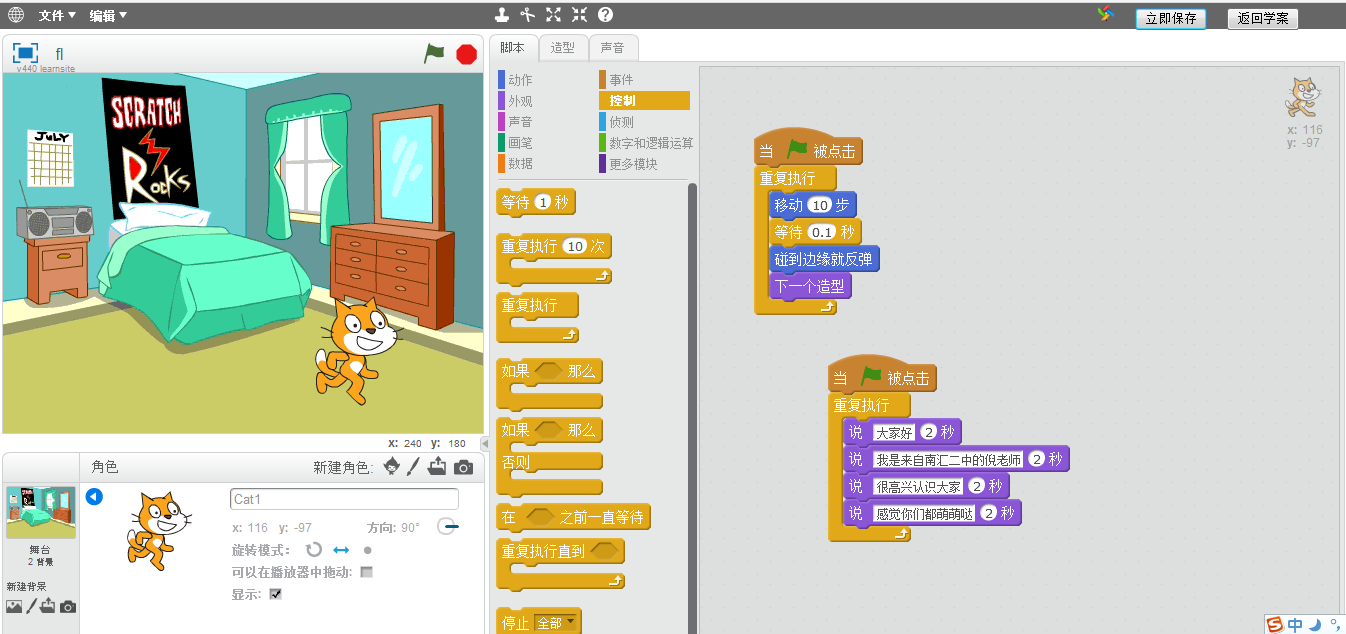Screen dimensions: 1346x634
Task: Select the 舞台 stage thumbnail
Action: pyautogui.click(x=40, y=512)
